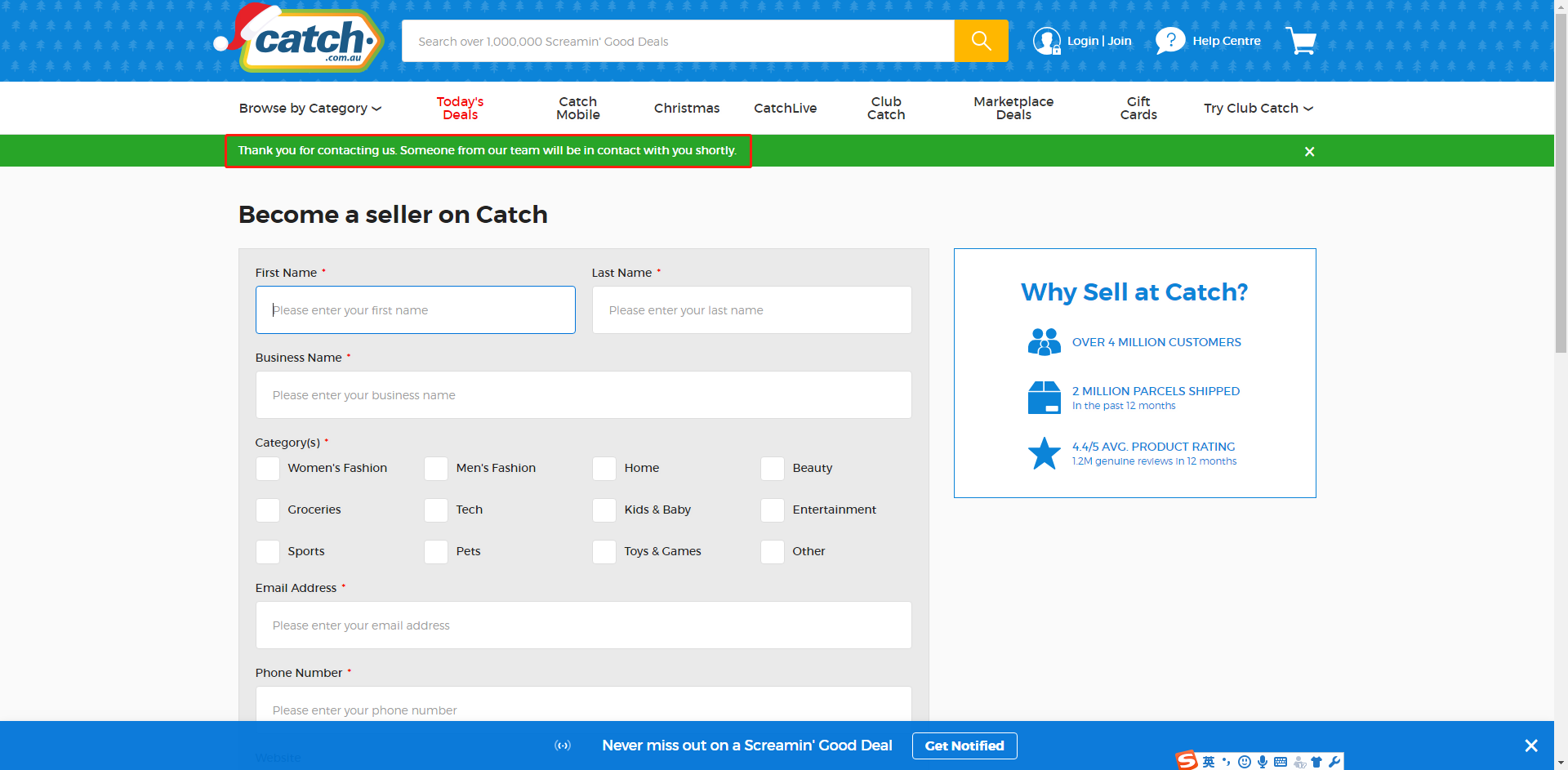Click the yellow search magnifier button
Image resolution: width=1568 pixels, height=770 pixels.
tap(981, 41)
